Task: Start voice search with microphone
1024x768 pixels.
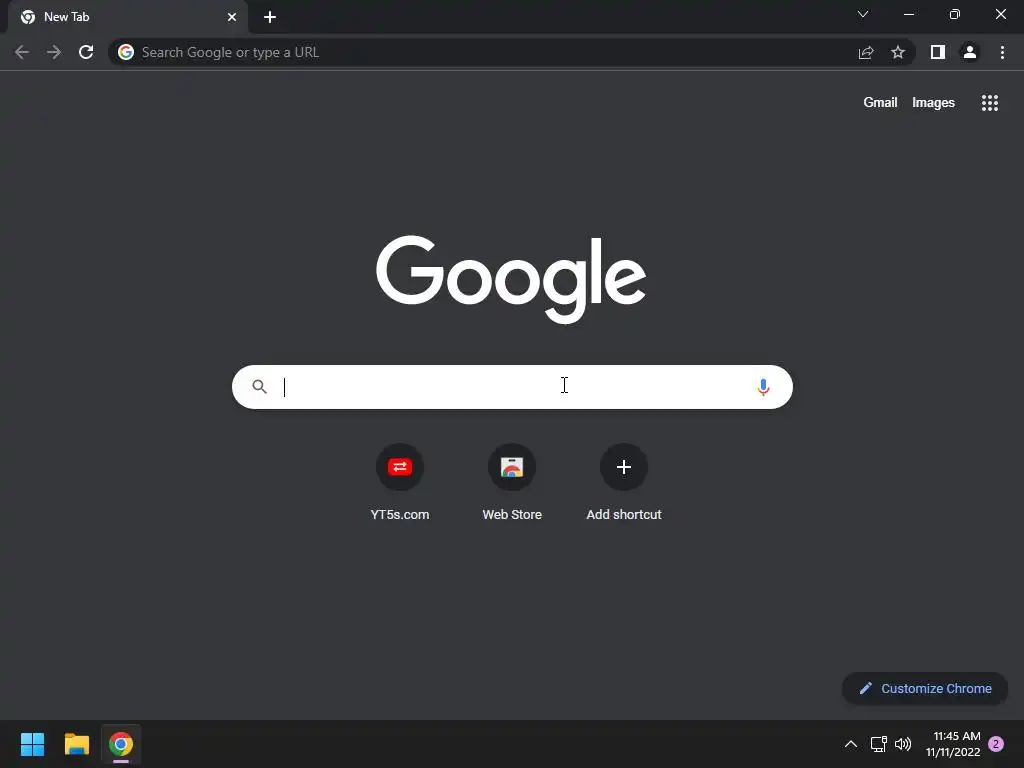Action: (763, 387)
